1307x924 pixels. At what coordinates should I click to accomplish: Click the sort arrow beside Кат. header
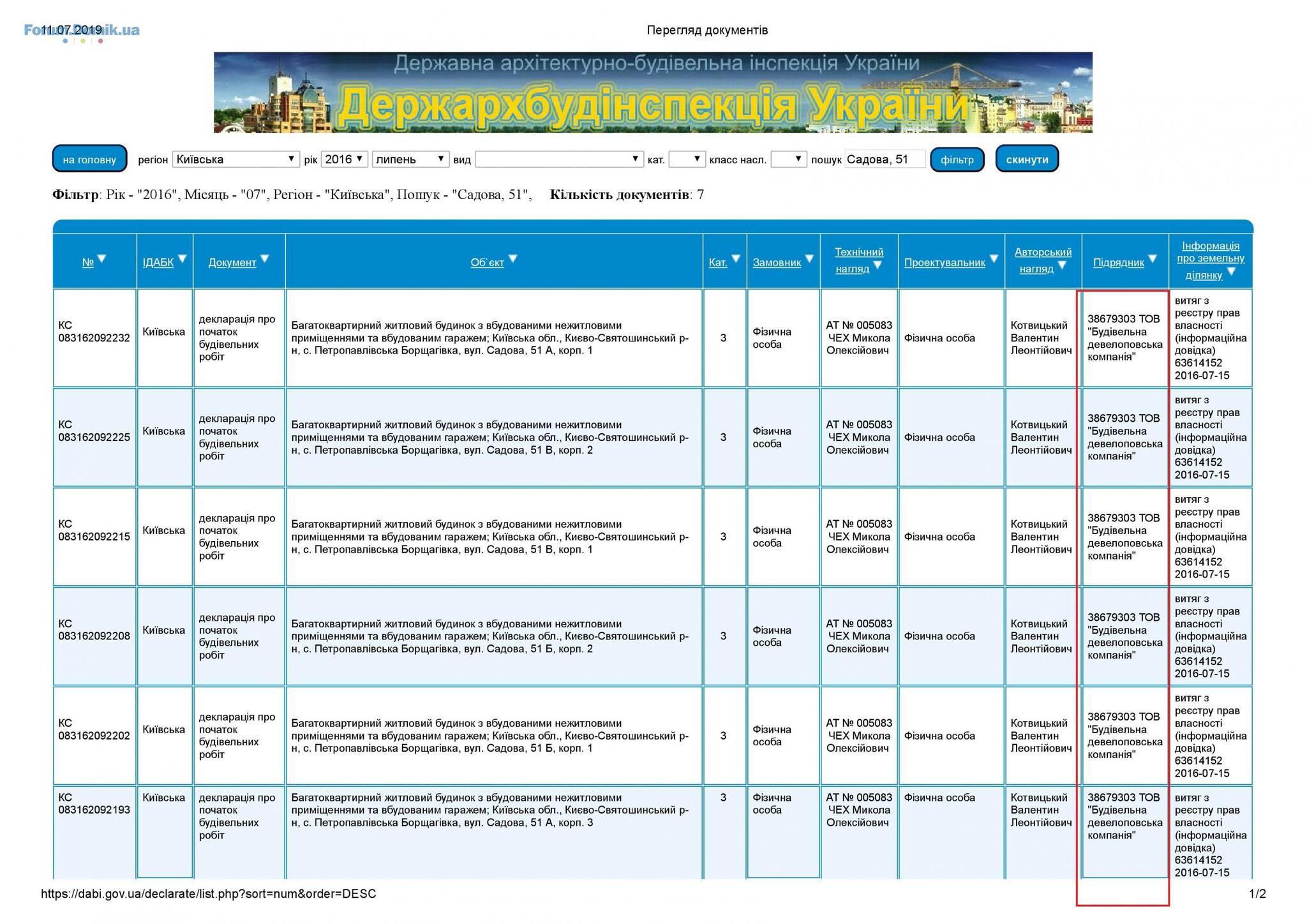click(x=736, y=259)
